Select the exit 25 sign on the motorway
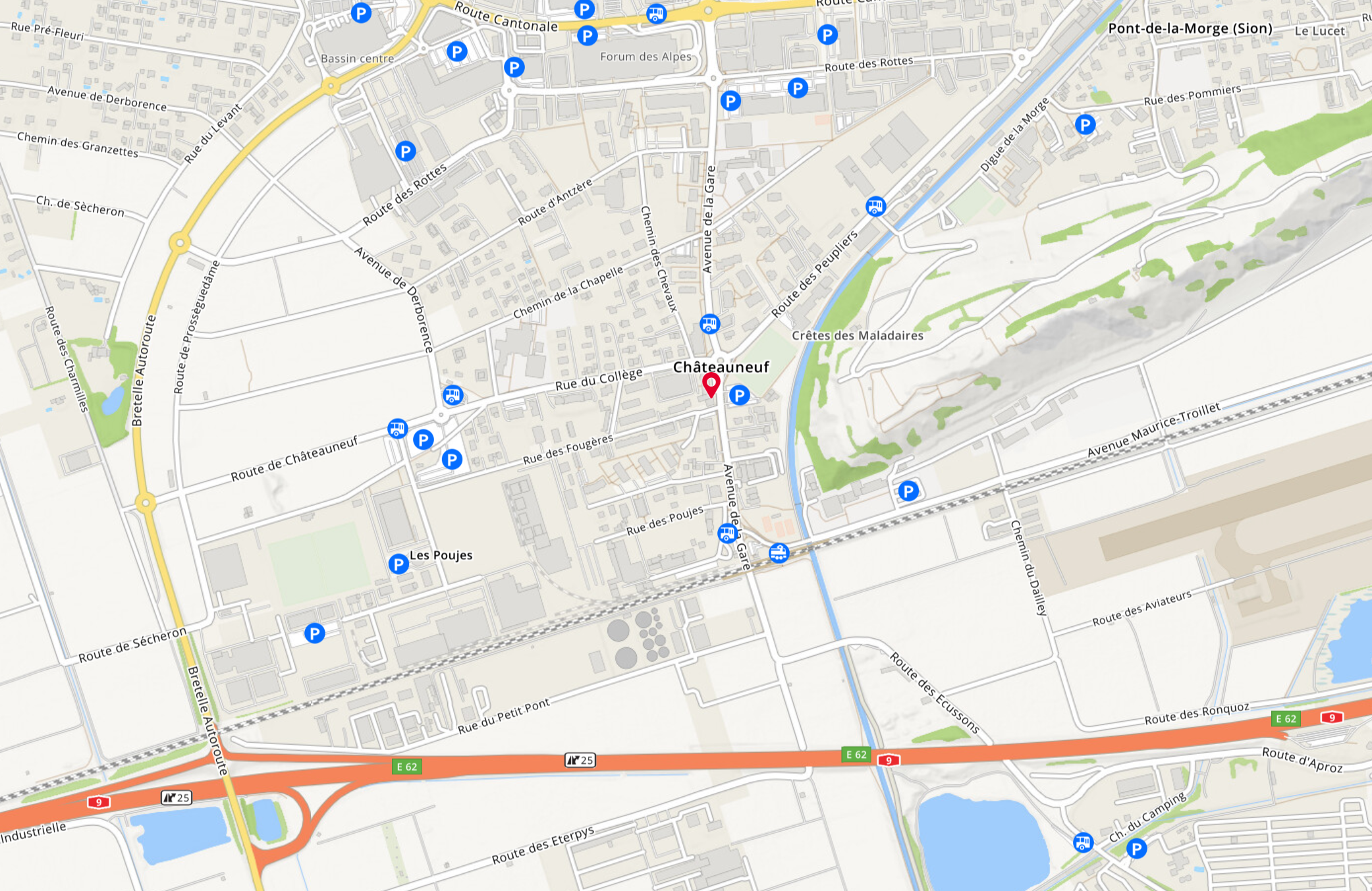The height and width of the screenshot is (891, 1372). [580, 761]
